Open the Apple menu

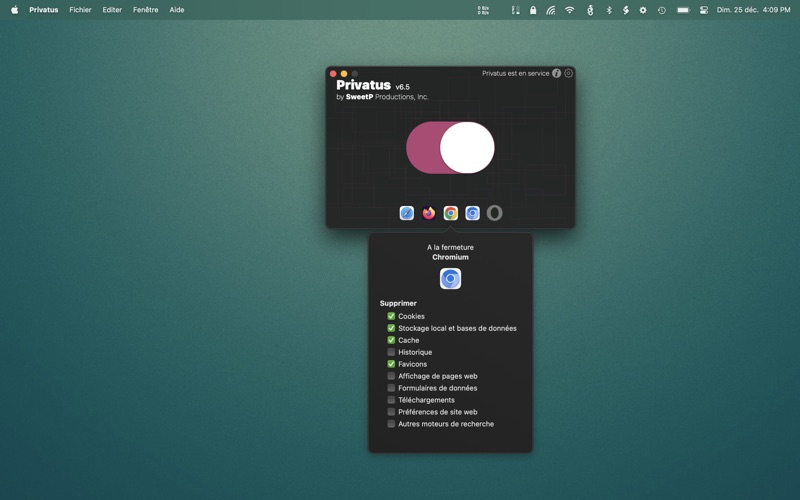(x=15, y=10)
